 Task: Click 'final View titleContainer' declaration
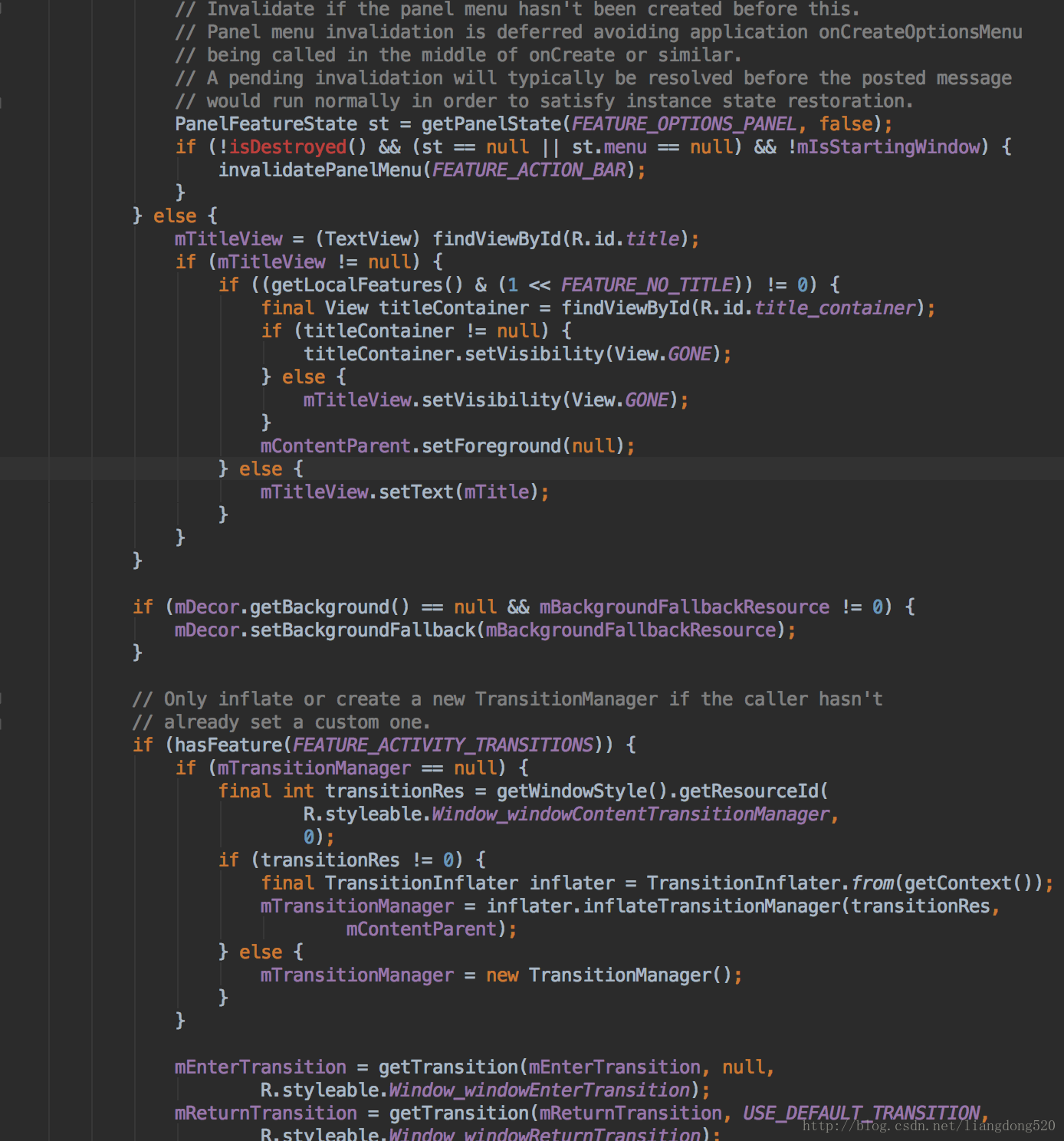point(395,308)
